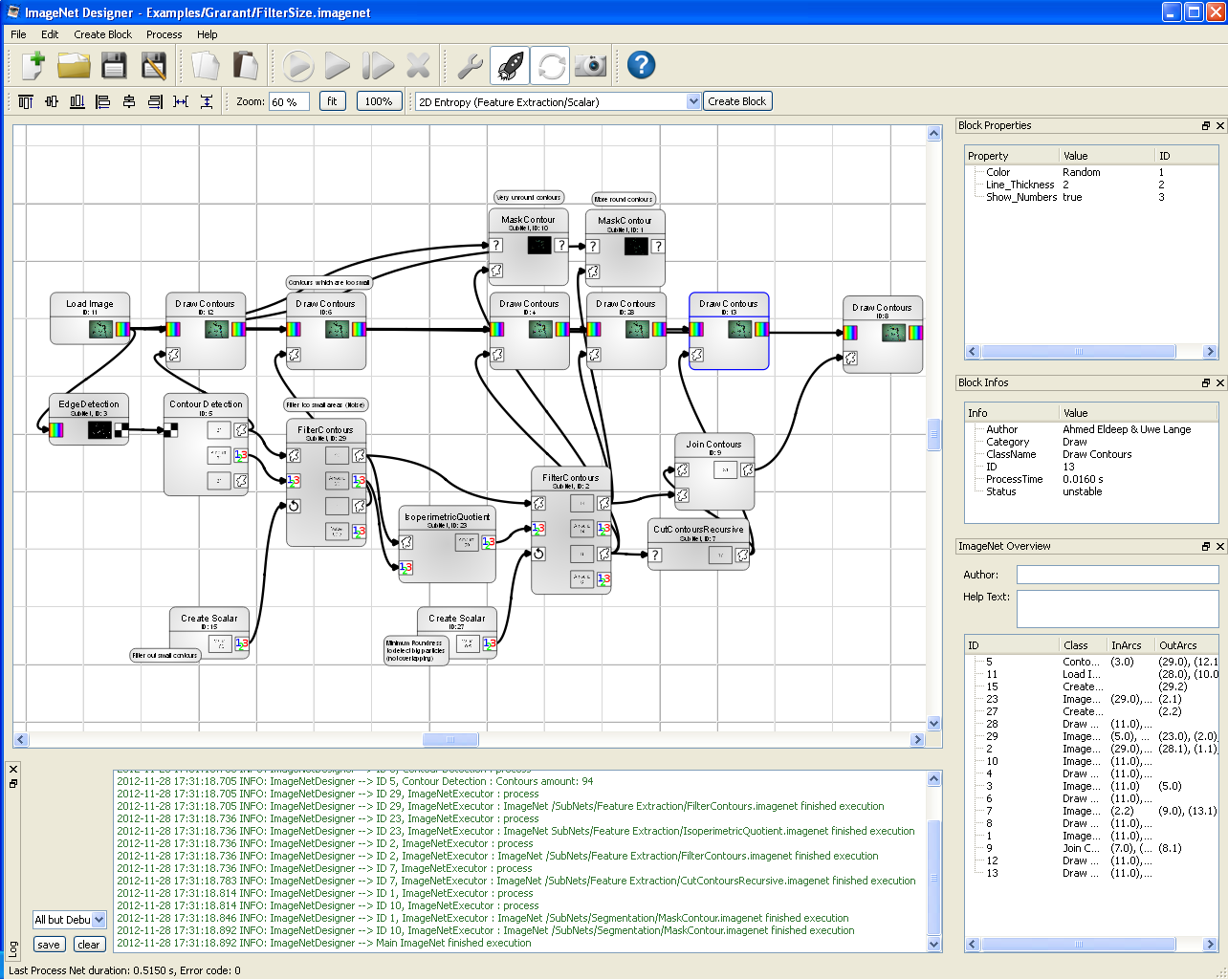Viewport: 1228px width, 980px height.
Task: Open the File menu
Action: tap(18, 34)
